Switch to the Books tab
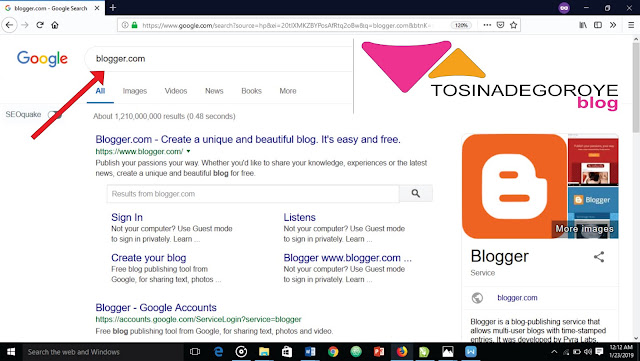The image size is (640, 361). coord(251,91)
